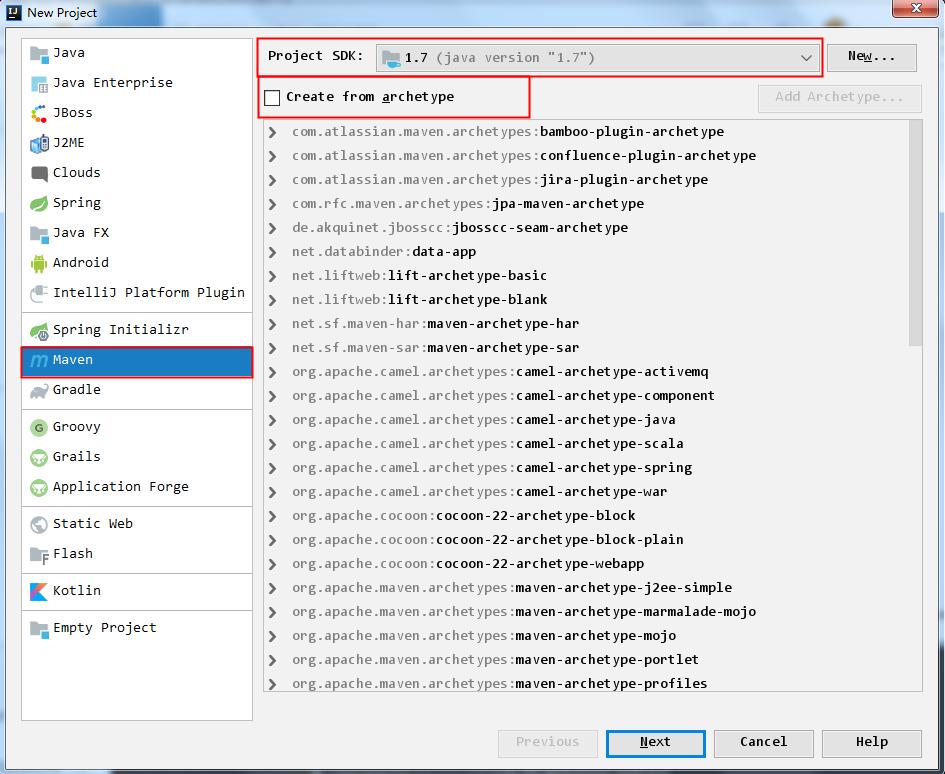Click the Gradle elephant icon
The height and width of the screenshot is (774, 945).
(x=39, y=391)
